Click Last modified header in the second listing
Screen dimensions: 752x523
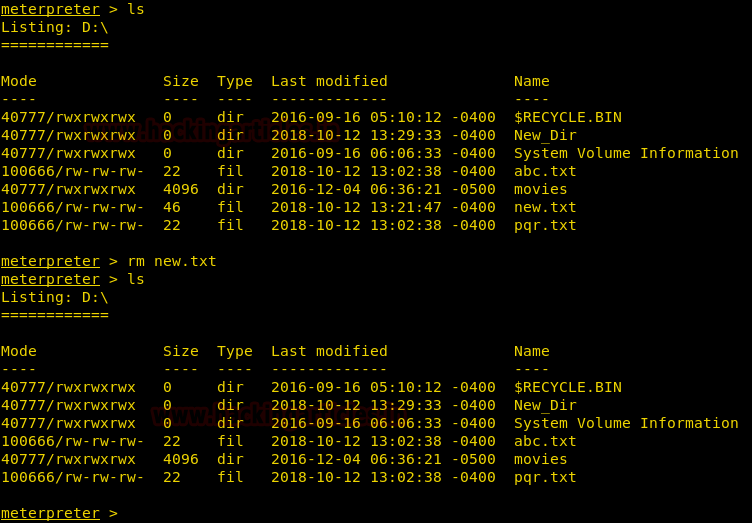(329, 351)
